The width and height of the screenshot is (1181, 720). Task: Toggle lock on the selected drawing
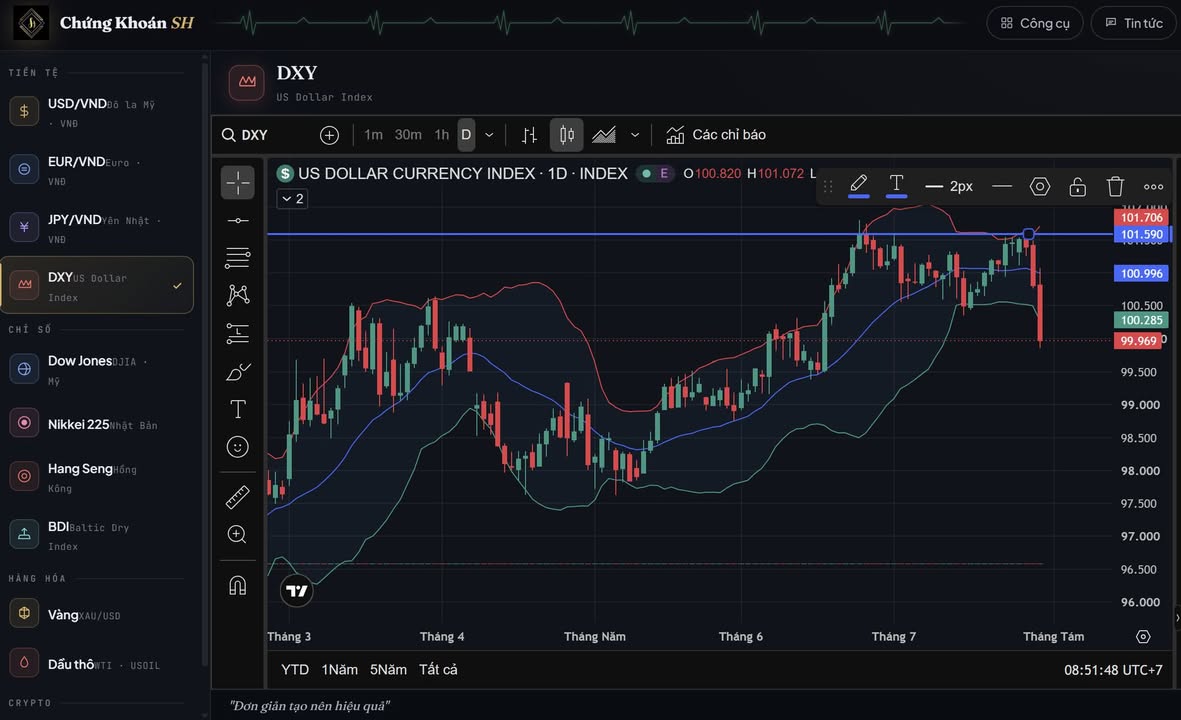[1077, 186]
